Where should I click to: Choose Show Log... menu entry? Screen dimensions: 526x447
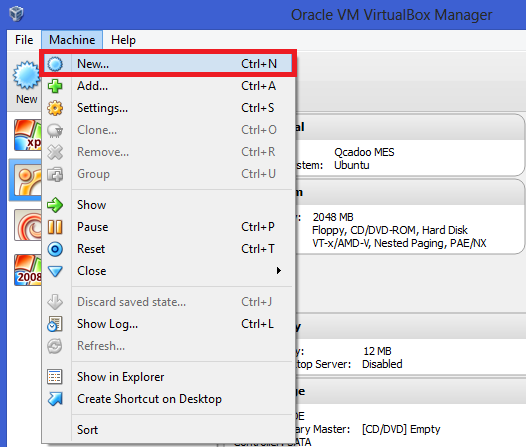click(x=168, y=324)
